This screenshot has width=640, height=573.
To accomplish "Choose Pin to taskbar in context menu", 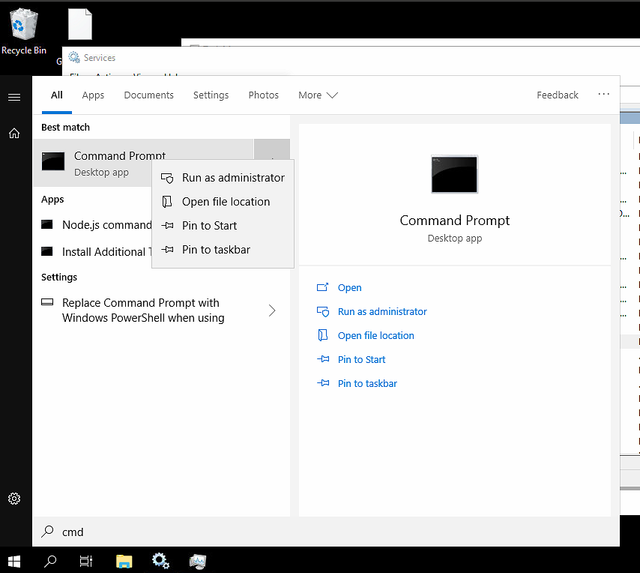I will [223, 249].
